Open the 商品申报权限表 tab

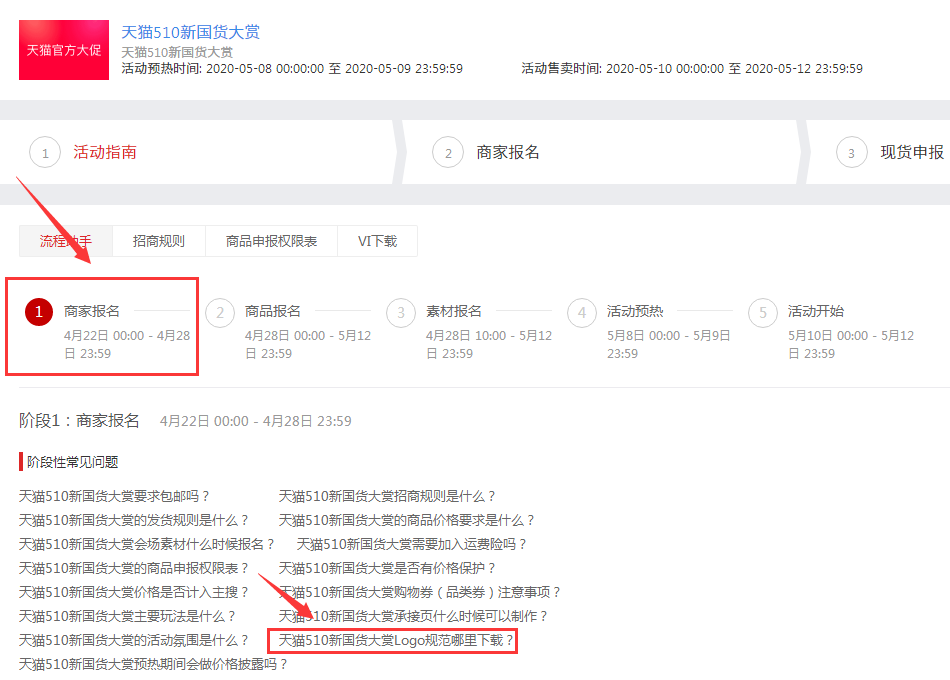point(271,241)
